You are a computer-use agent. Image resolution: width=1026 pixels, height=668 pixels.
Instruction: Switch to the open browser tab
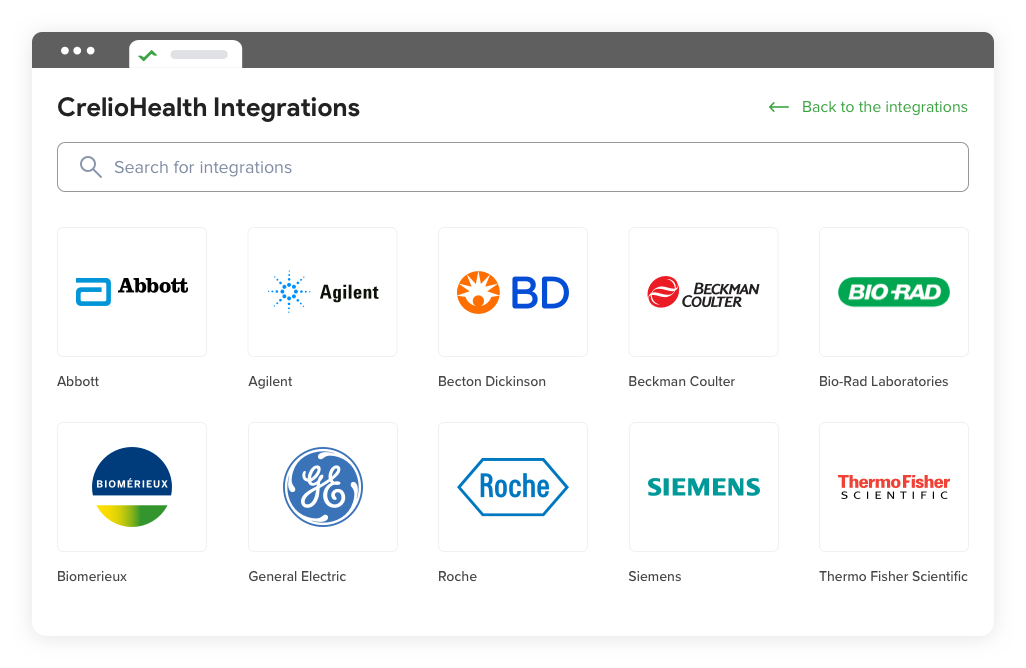point(185,55)
